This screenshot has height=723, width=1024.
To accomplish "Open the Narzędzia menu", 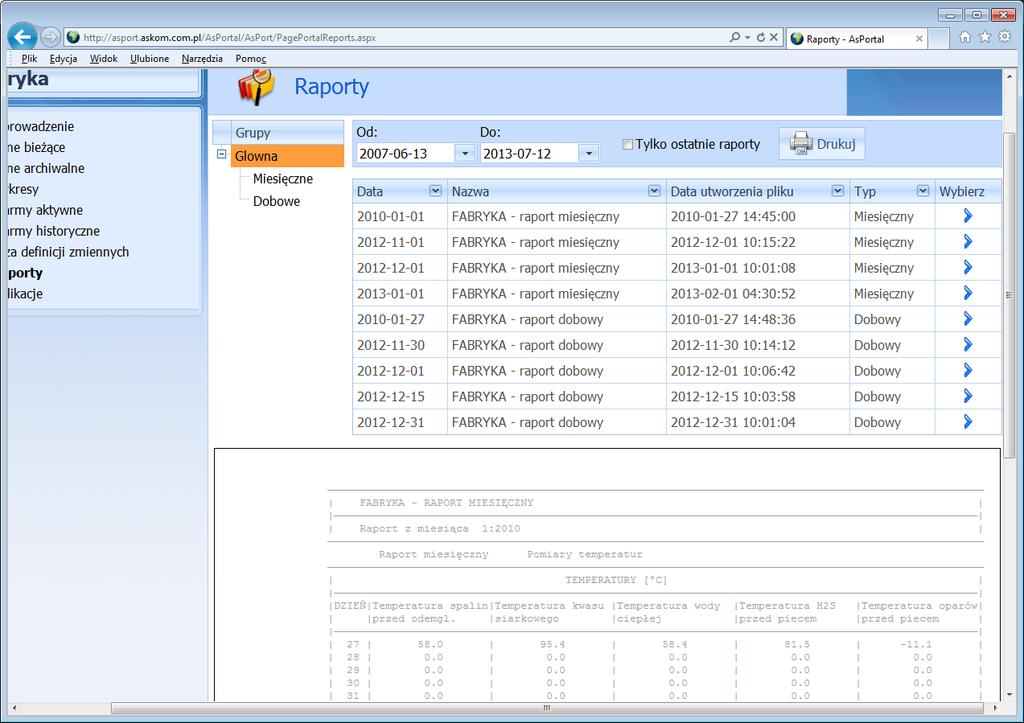I will pos(202,59).
